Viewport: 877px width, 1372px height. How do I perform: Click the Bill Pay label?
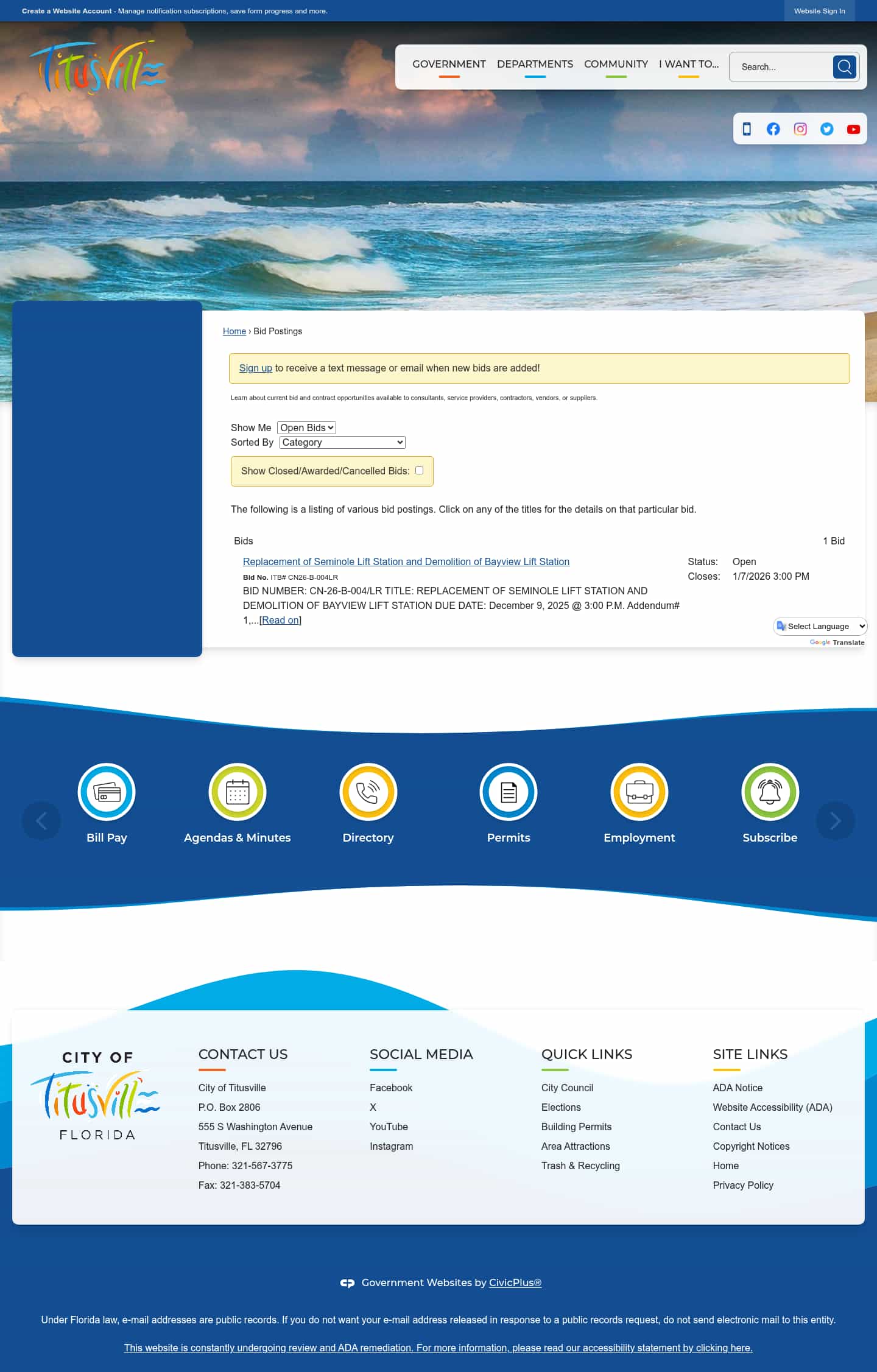(x=107, y=837)
